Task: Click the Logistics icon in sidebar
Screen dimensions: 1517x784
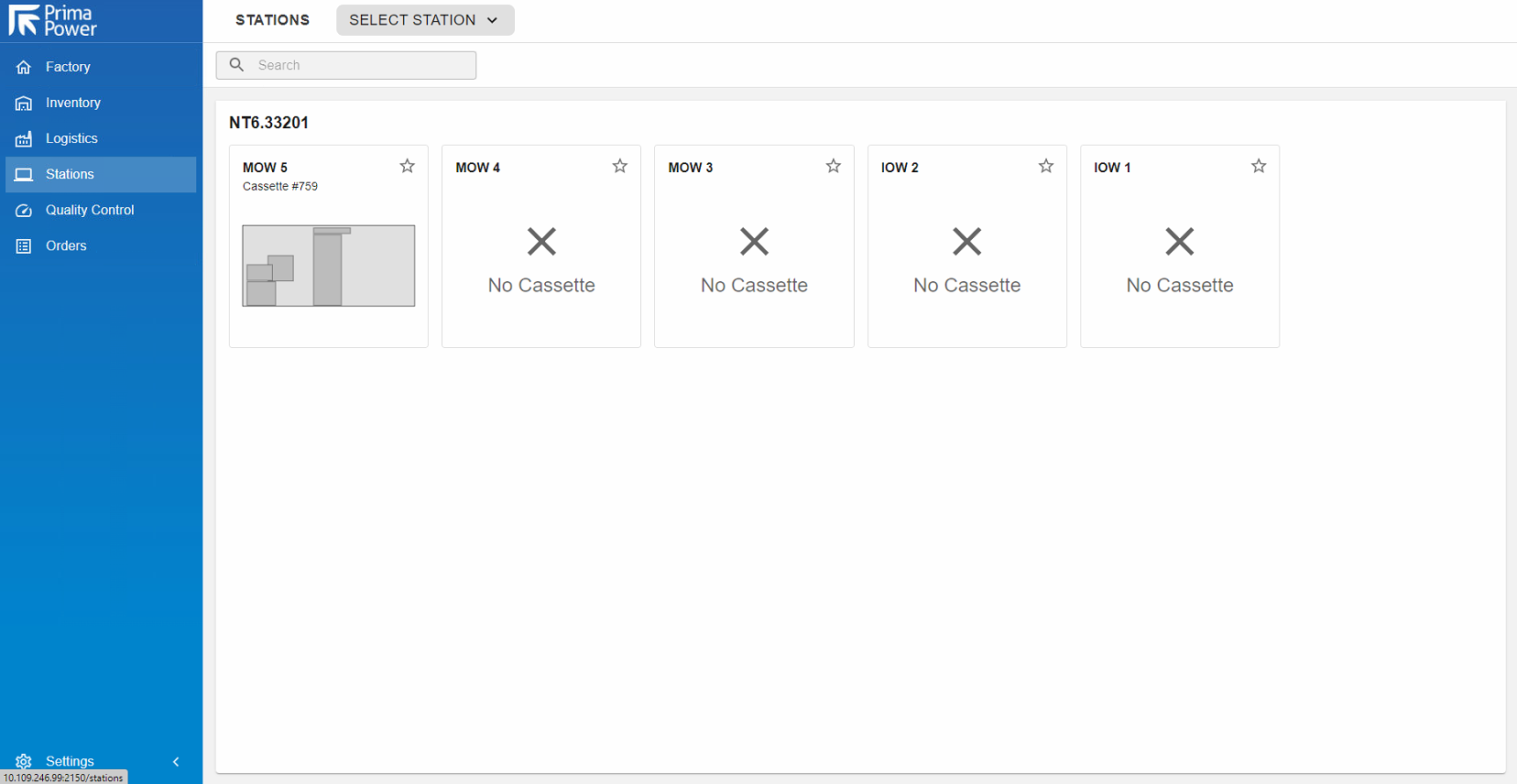Action: [x=24, y=139]
